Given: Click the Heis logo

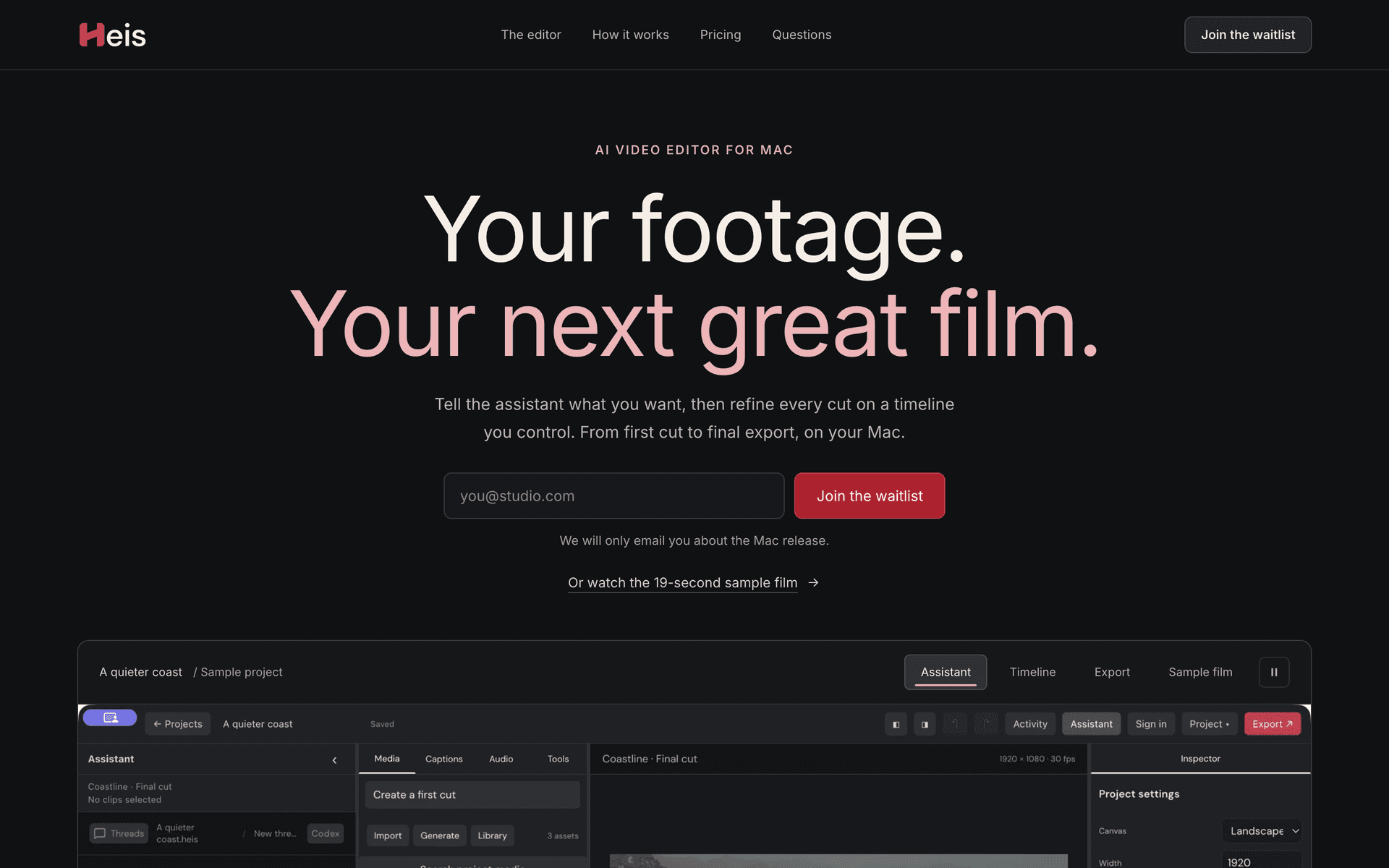Looking at the screenshot, I should click(112, 35).
